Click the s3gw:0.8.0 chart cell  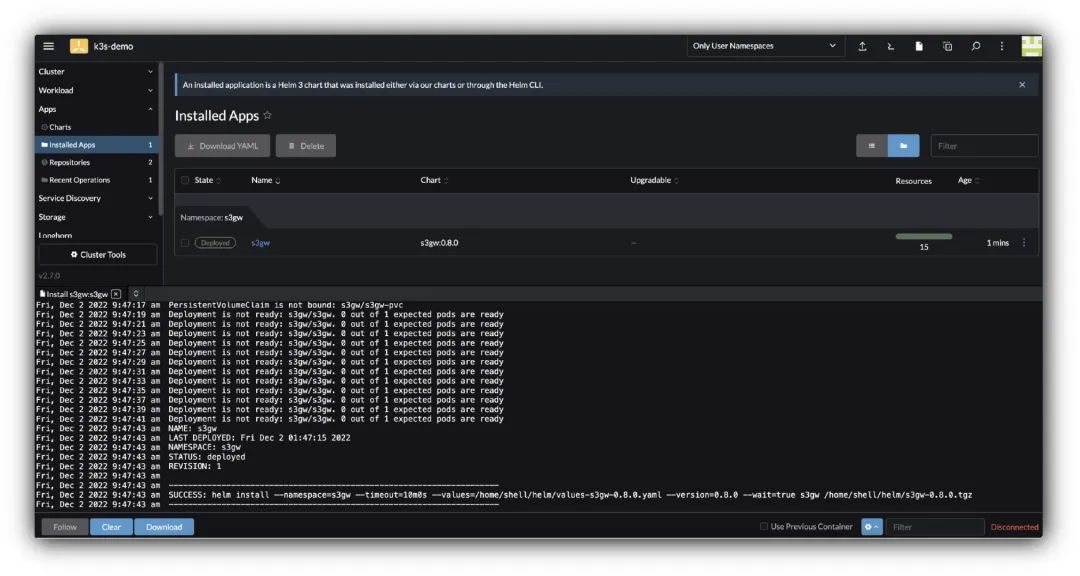tap(439, 243)
